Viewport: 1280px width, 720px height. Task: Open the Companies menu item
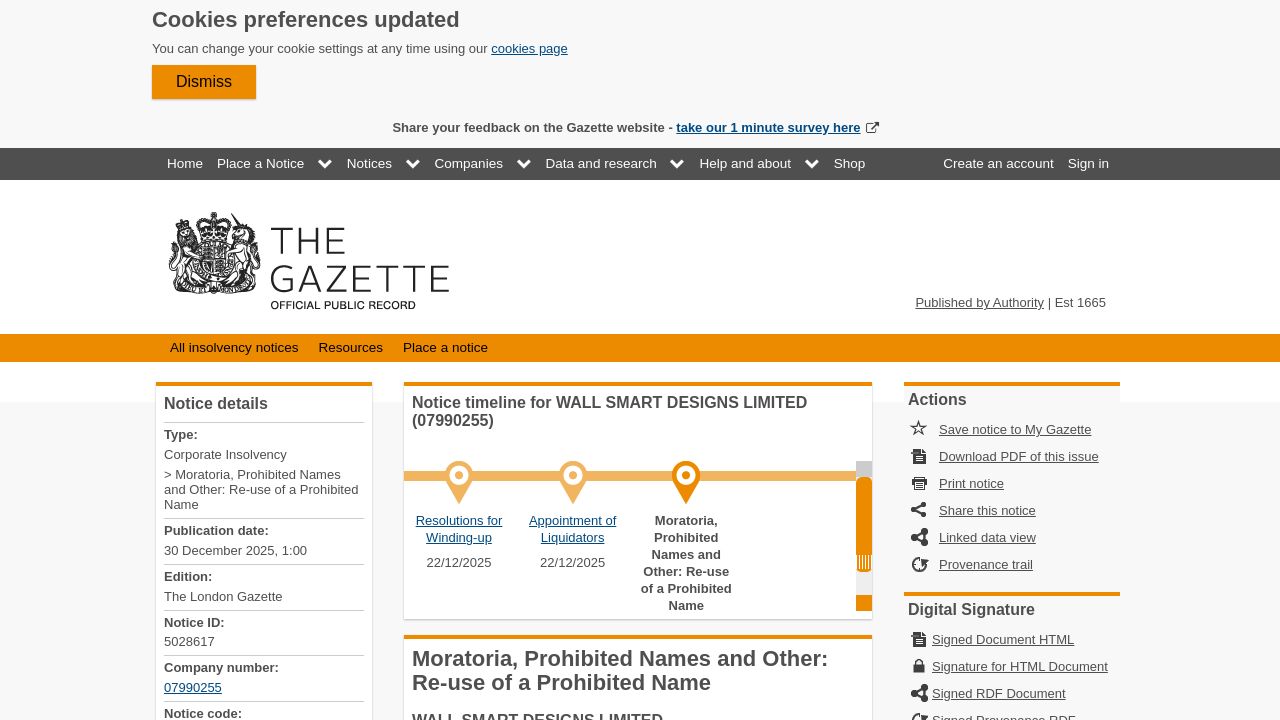click(x=468, y=164)
